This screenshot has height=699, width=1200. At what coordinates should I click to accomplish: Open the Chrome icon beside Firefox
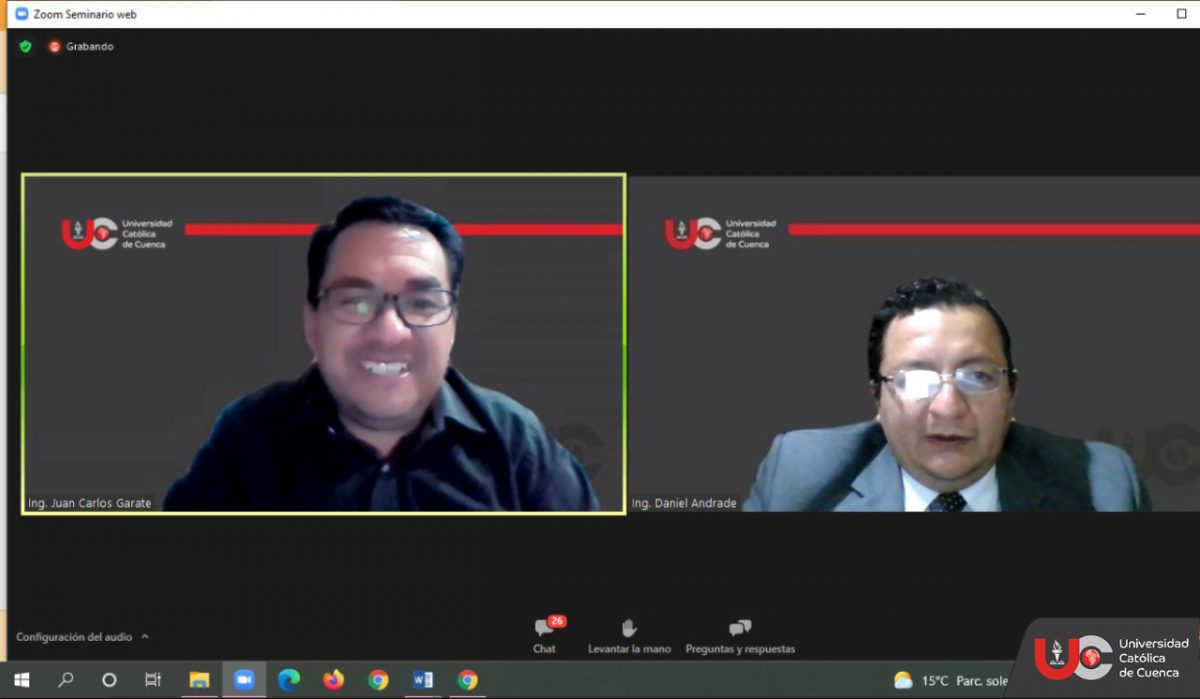378,680
